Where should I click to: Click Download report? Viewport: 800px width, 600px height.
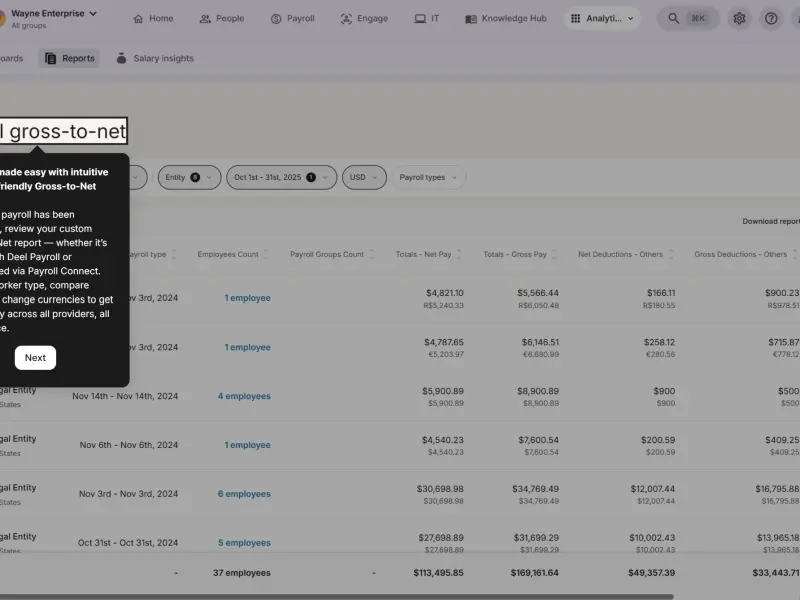tap(771, 221)
